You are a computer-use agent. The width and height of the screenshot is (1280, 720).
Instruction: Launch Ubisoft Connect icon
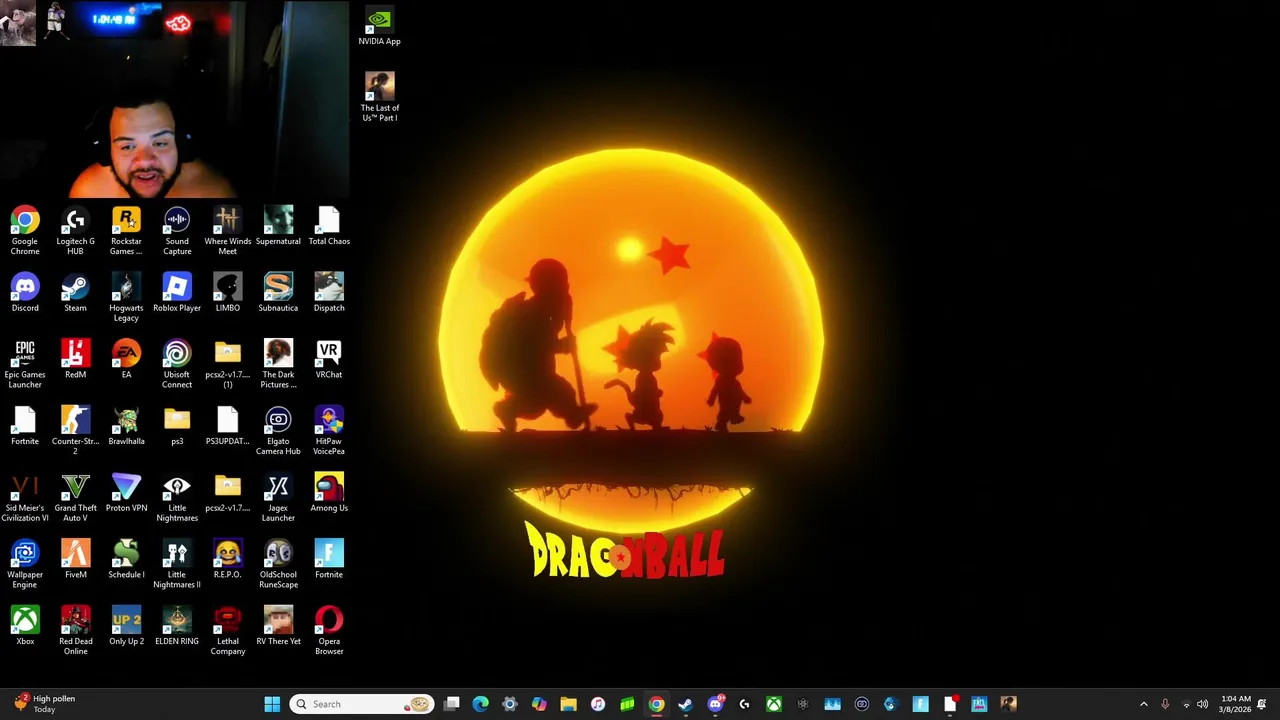pos(177,364)
